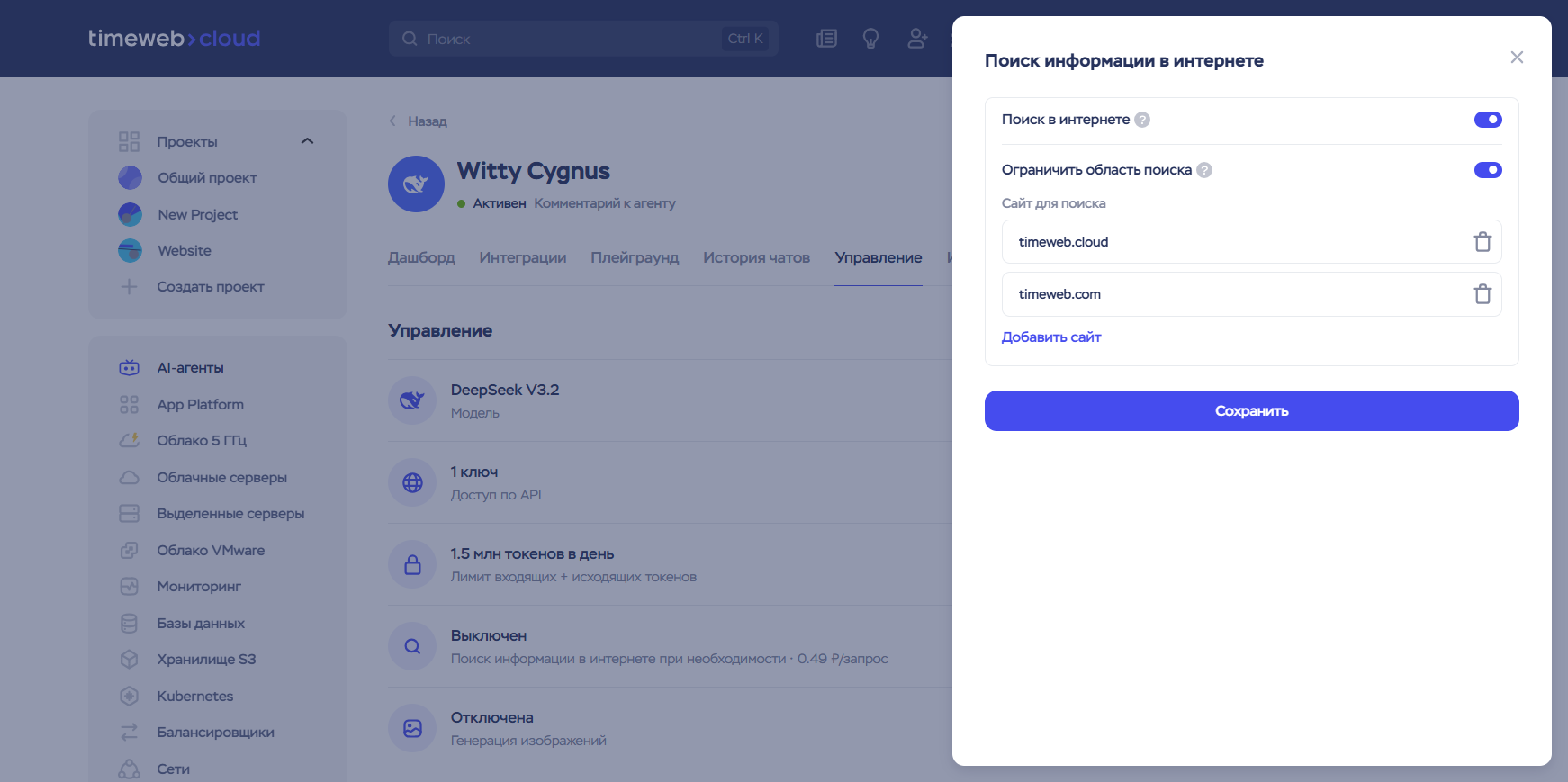Click the Добавить сайт link
The width and height of the screenshot is (1568, 782).
click(x=1051, y=337)
